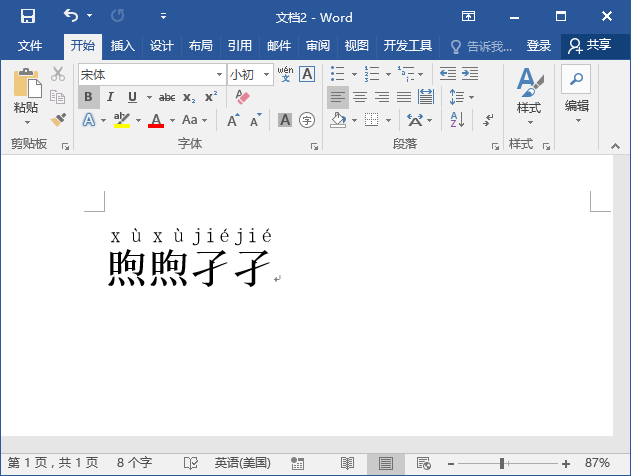
Task: Open the font size dropdown (小初)
Action: tap(266, 75)
